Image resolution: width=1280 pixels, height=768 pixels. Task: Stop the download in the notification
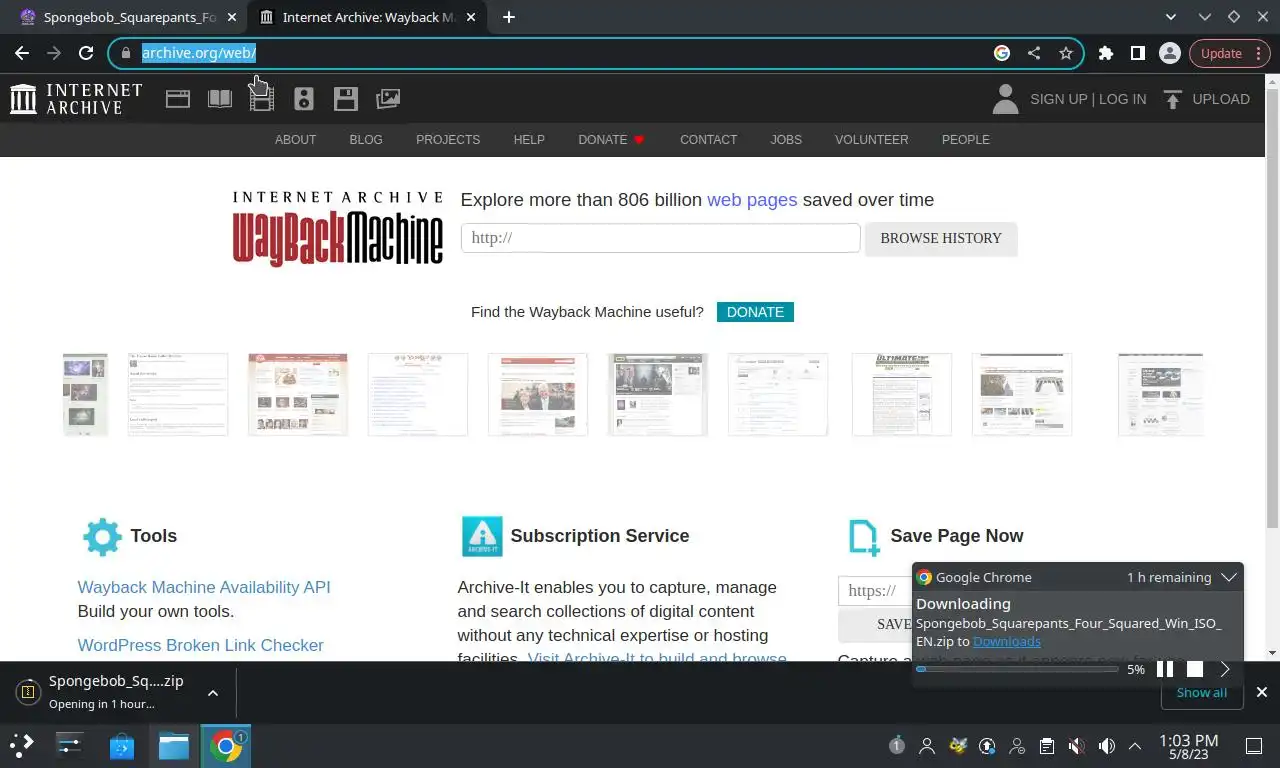point(1195,669)
